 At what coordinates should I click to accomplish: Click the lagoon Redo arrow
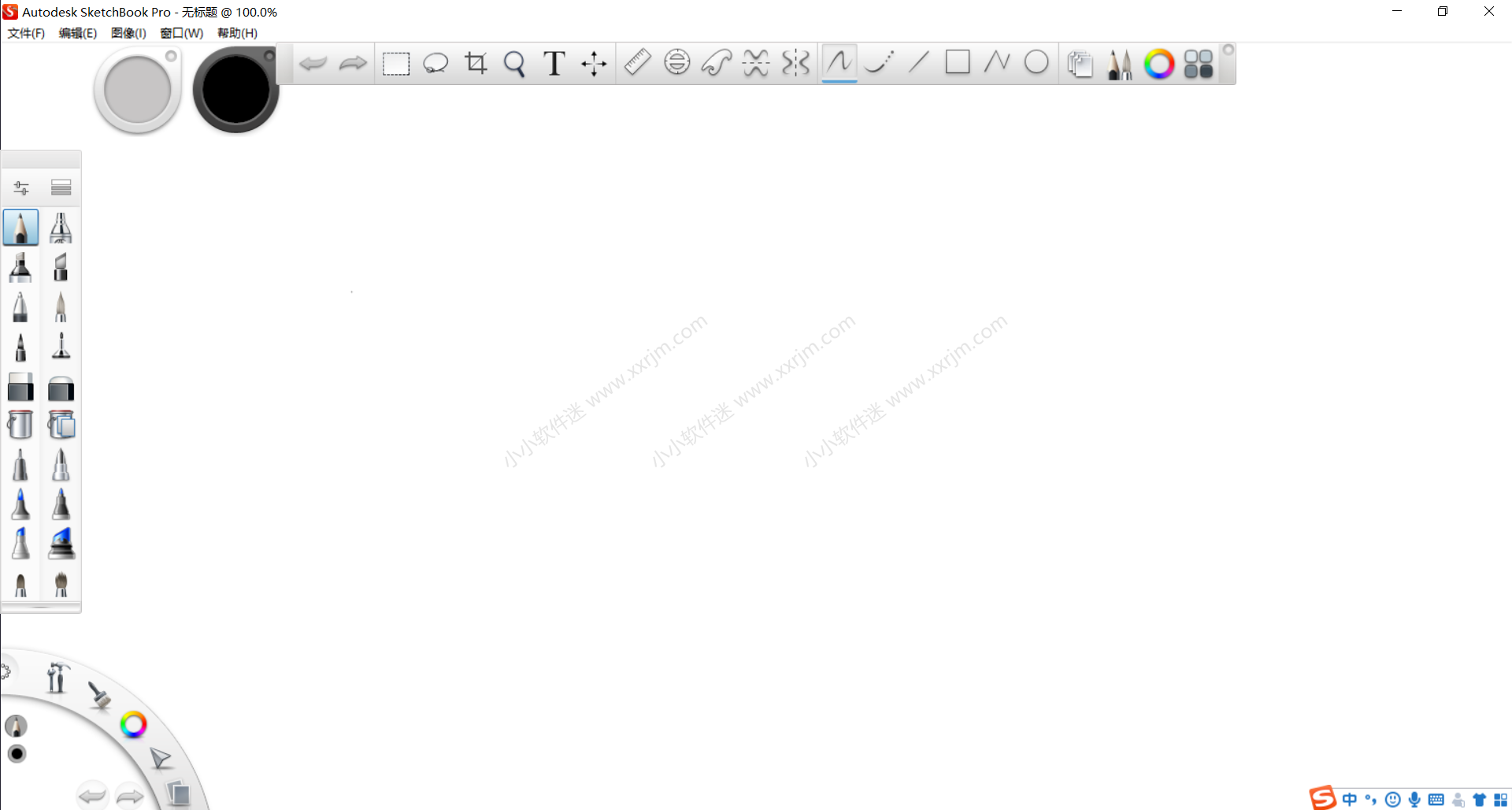(130, 797)
